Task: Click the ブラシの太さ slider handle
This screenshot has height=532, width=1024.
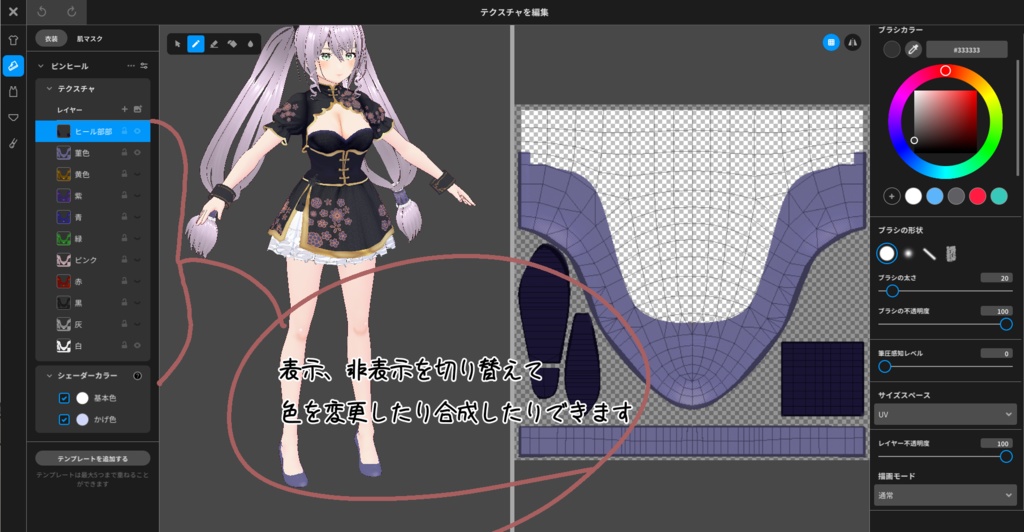Action: point(892,291)
